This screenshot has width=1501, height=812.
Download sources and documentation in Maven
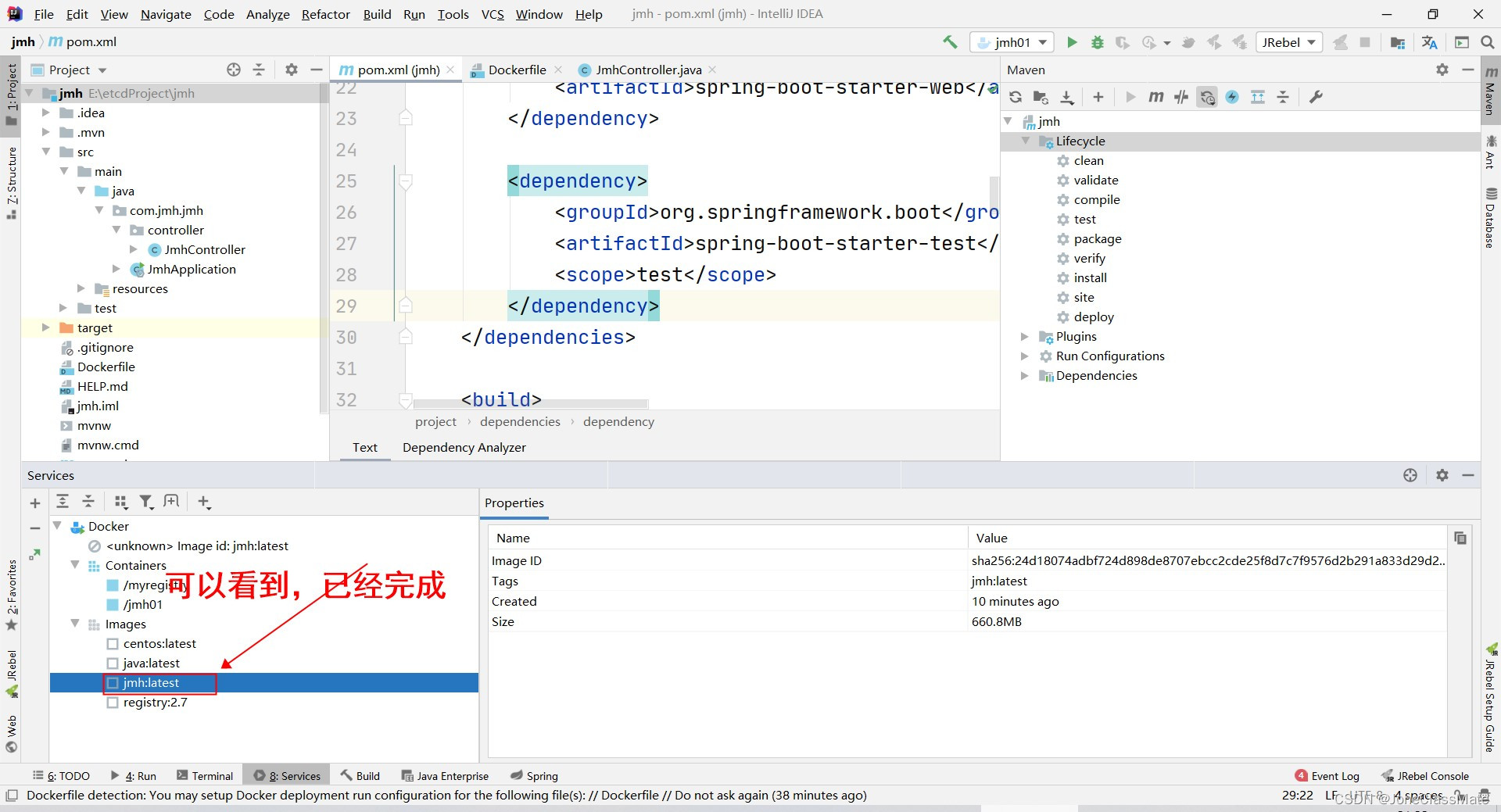click(x=1067, y=97)
